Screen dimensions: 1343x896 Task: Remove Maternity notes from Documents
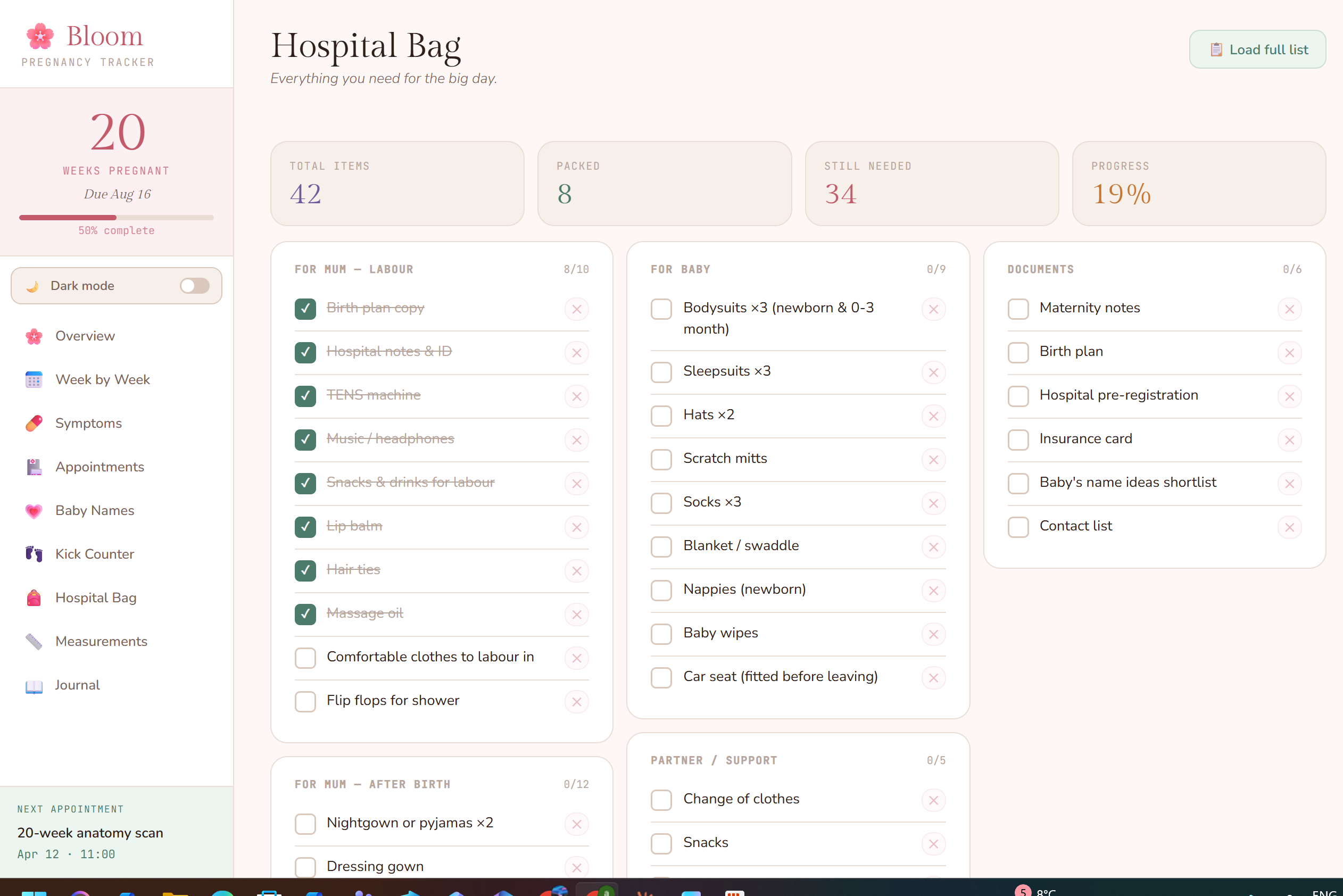[1289, 309]
